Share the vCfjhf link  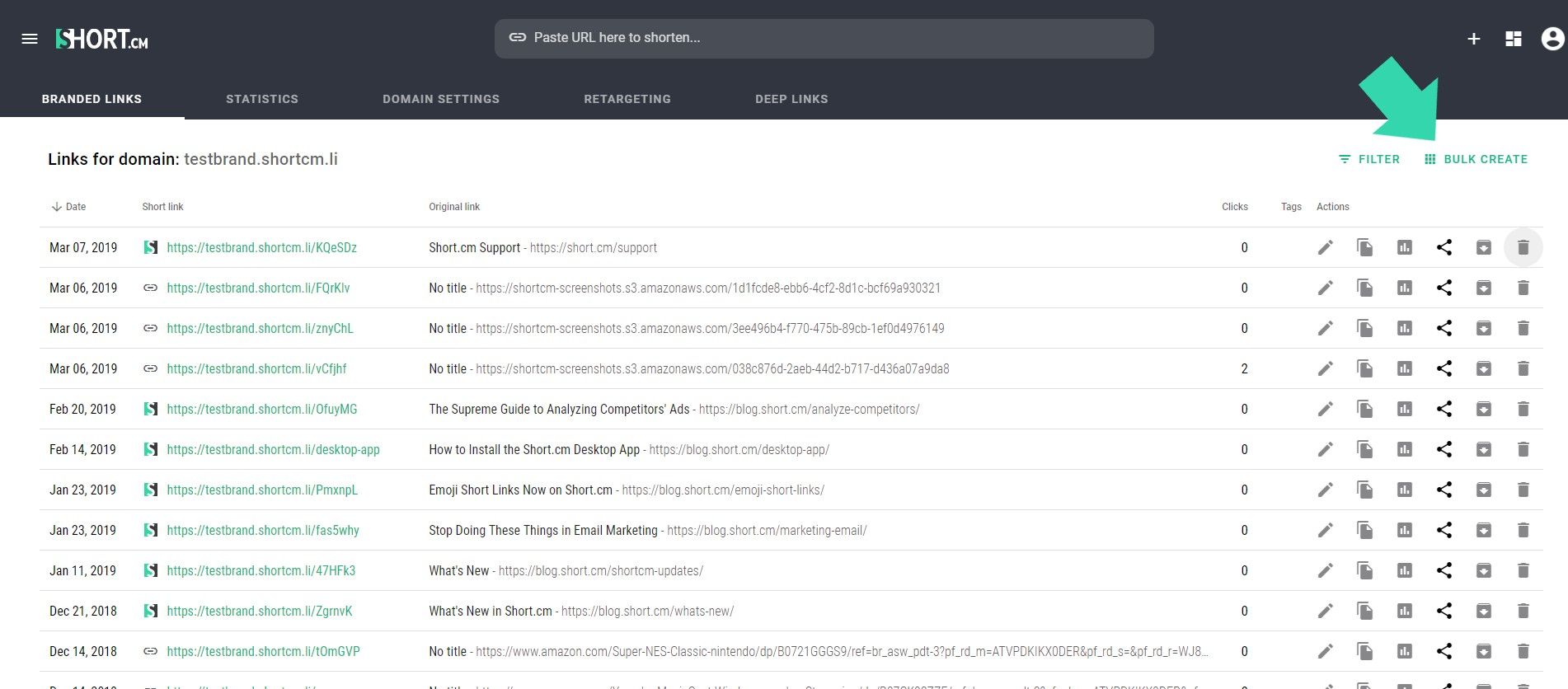pyautogui.click(x=1444, y=368)
